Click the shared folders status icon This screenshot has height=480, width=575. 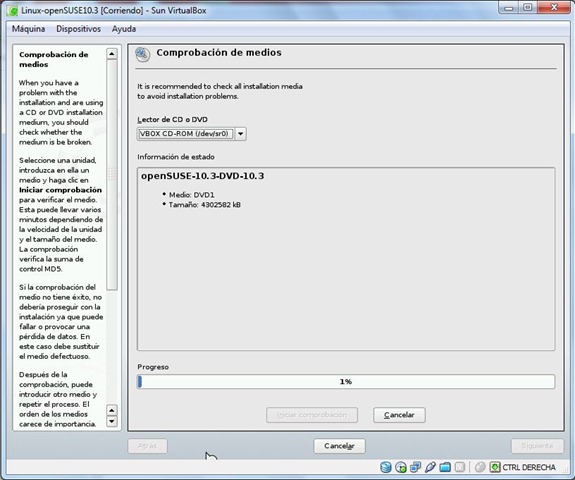click(445, 467)
